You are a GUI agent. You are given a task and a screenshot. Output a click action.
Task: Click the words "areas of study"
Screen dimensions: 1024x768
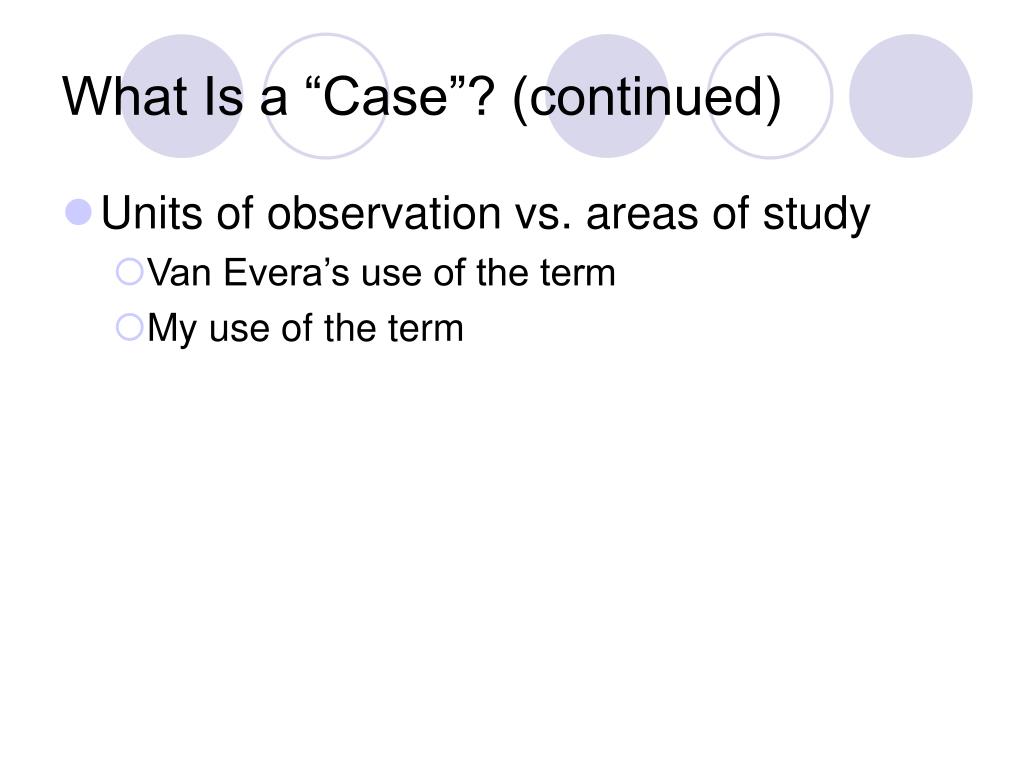728,214
